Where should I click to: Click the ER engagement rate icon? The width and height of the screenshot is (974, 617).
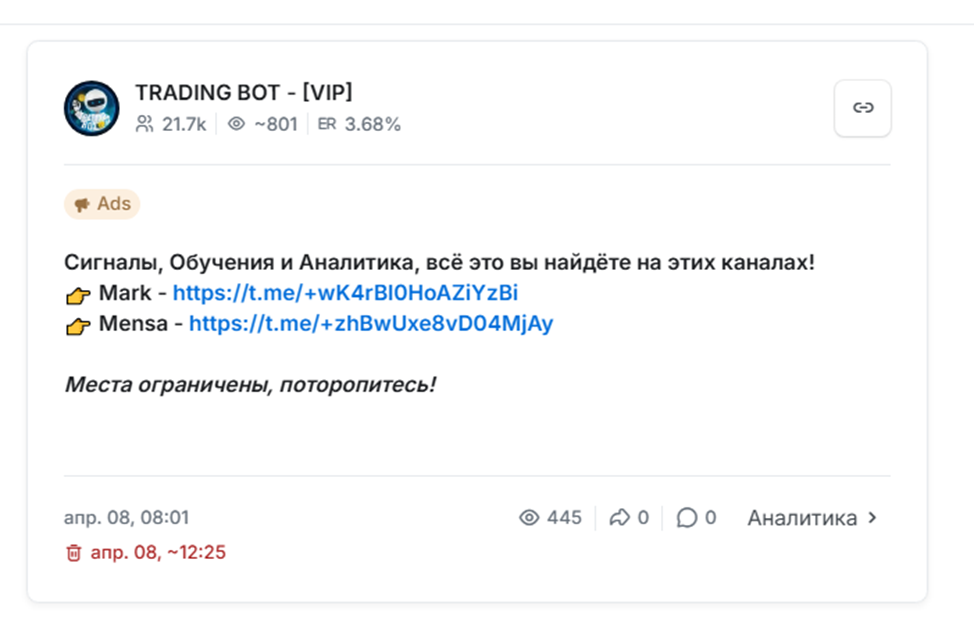pos(327,124)
